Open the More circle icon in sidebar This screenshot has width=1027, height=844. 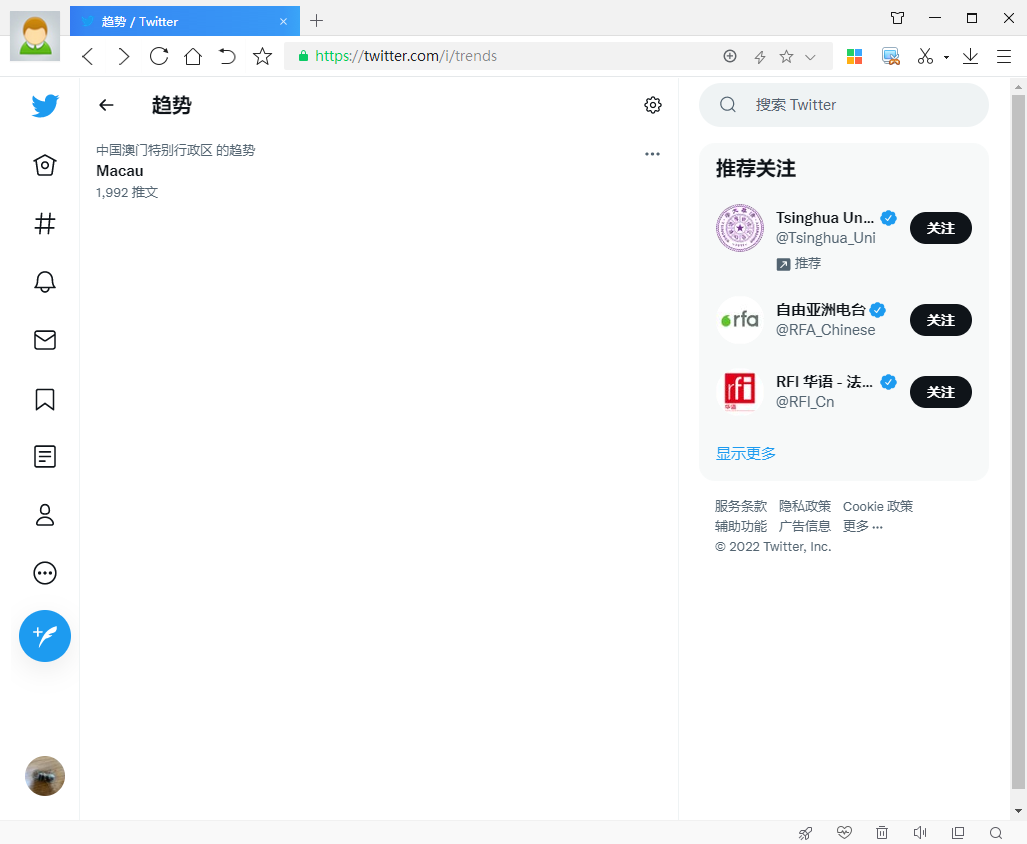pos(45,573)
